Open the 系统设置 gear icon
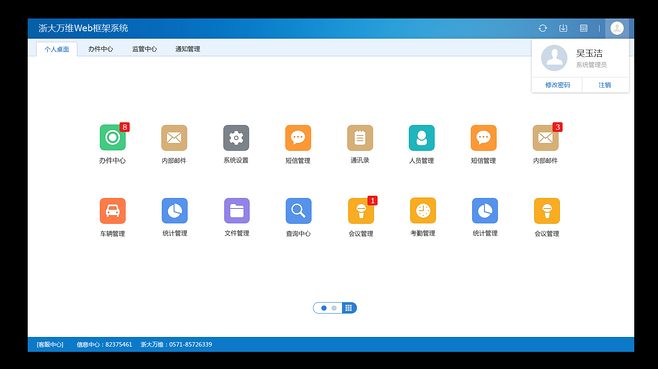 point(236,138)
